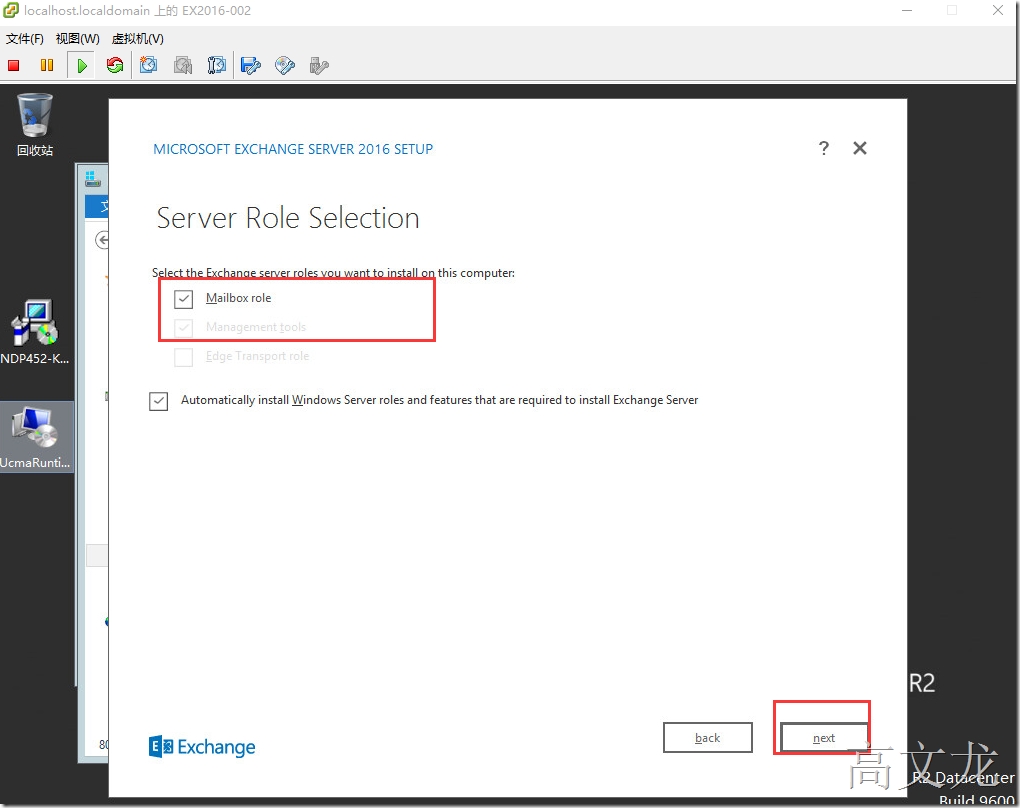Open the 视图(W) menu

(x=77, y=39)
